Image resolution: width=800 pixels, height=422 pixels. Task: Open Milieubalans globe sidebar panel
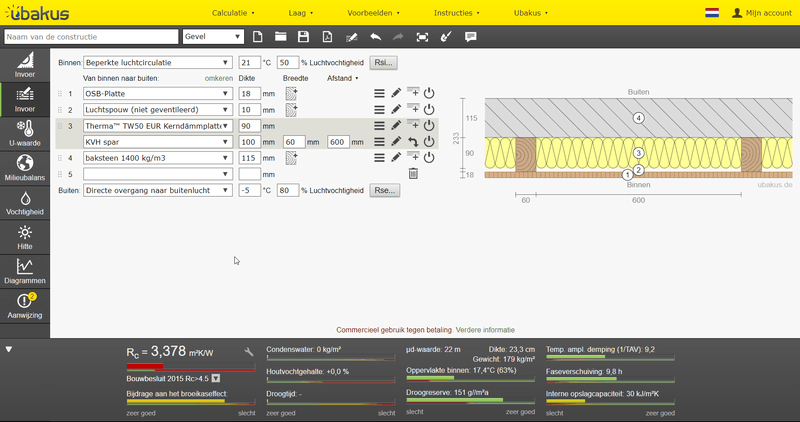coord(25,168)
